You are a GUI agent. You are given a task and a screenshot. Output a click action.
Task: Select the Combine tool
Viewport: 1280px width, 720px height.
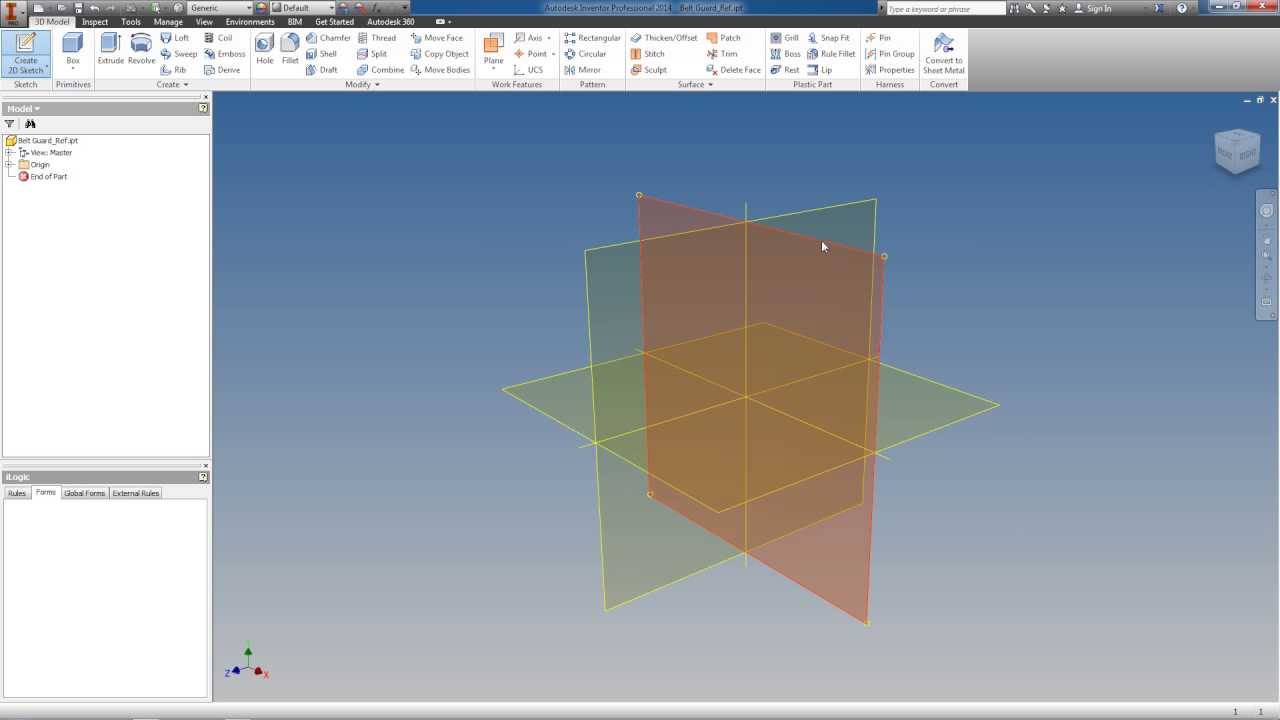pos(381,70)
